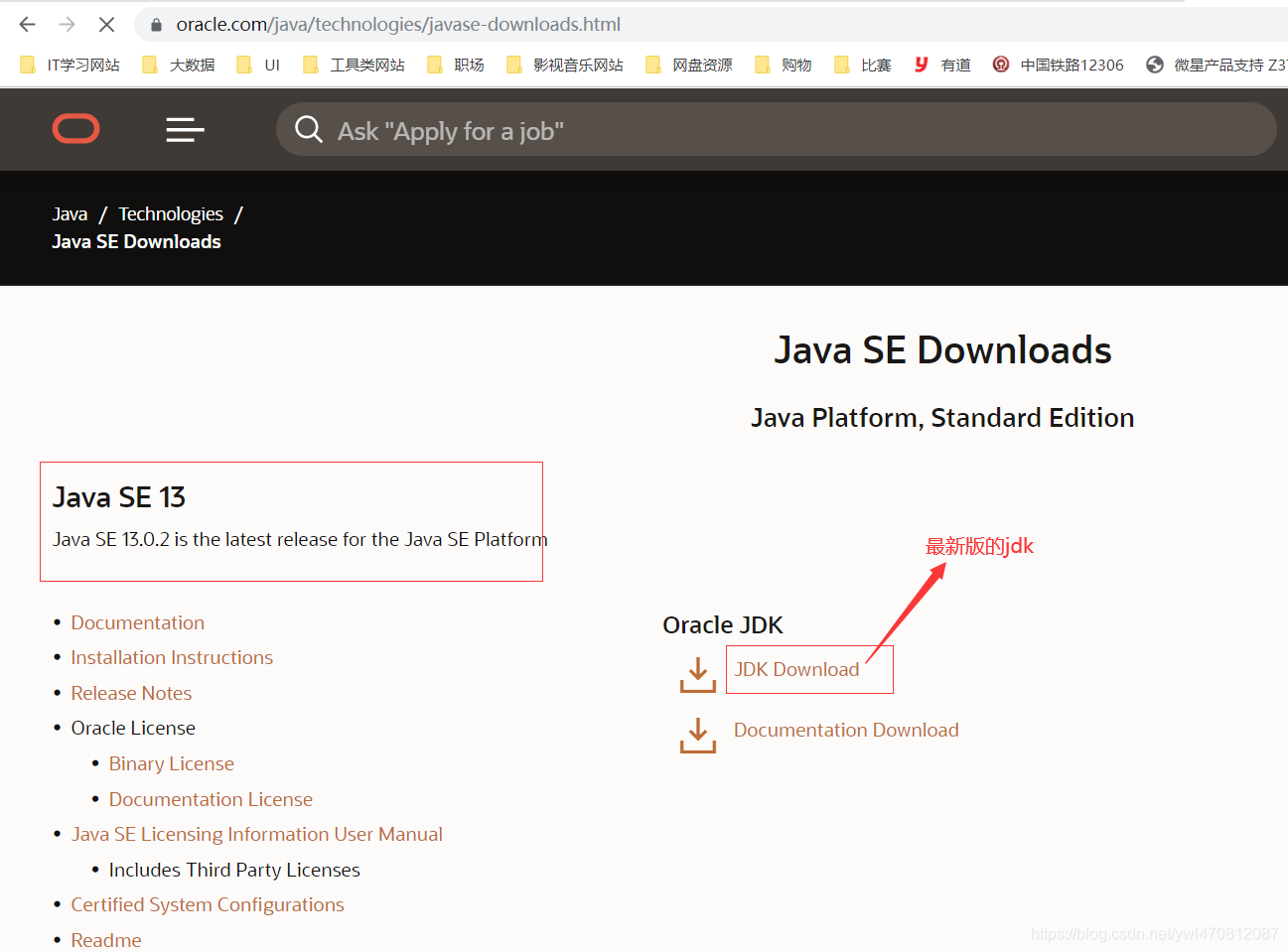Screen dimensions: 1288x952
Task: Open the Binary License link
Action: (172, 763)
